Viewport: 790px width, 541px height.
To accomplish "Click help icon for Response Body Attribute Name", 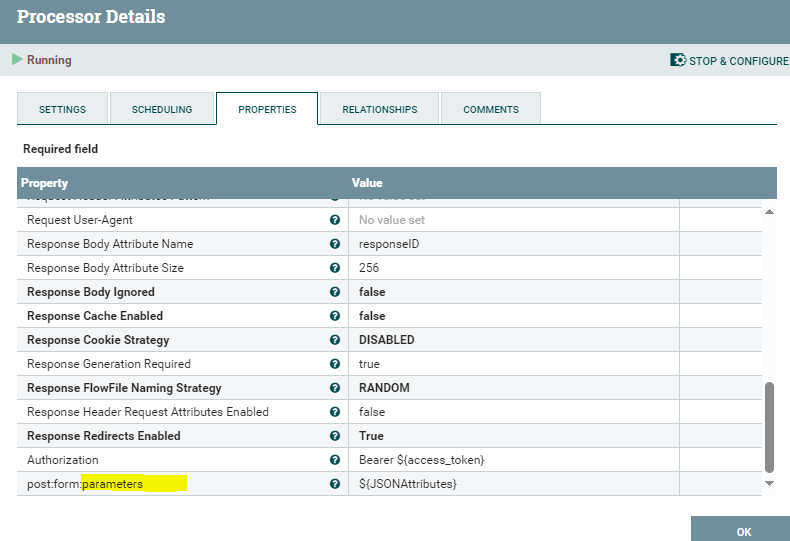I will 335,244.
